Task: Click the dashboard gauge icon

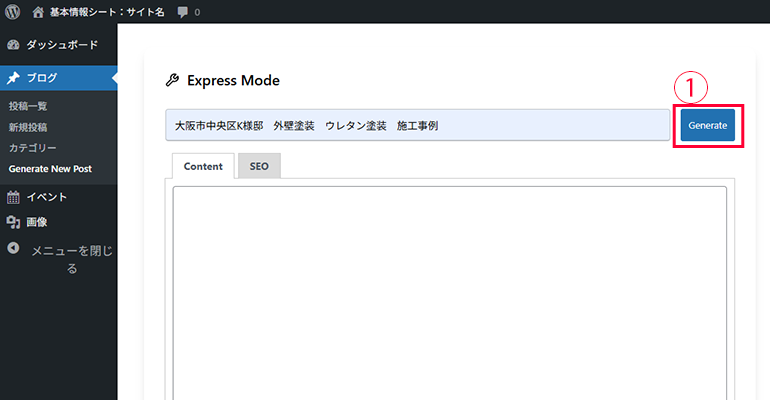Action: 13,45
